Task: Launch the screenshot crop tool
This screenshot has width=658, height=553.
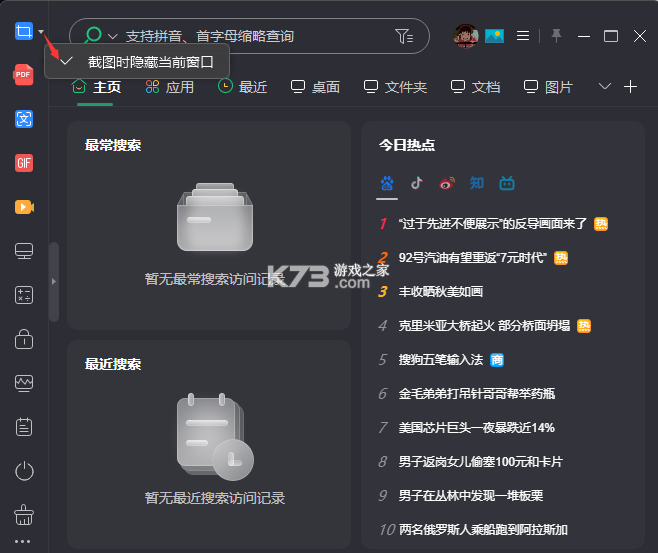Action: click(24, 31)
